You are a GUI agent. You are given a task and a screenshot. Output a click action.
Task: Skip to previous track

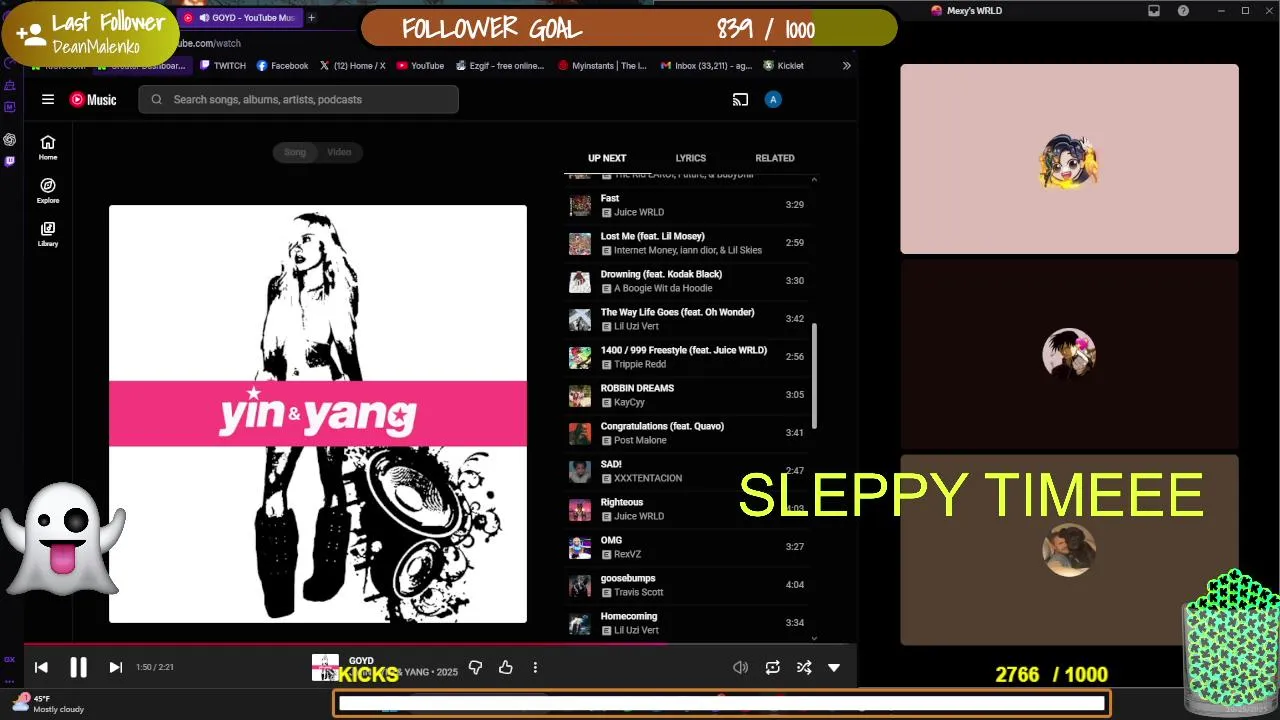(41, 667)
